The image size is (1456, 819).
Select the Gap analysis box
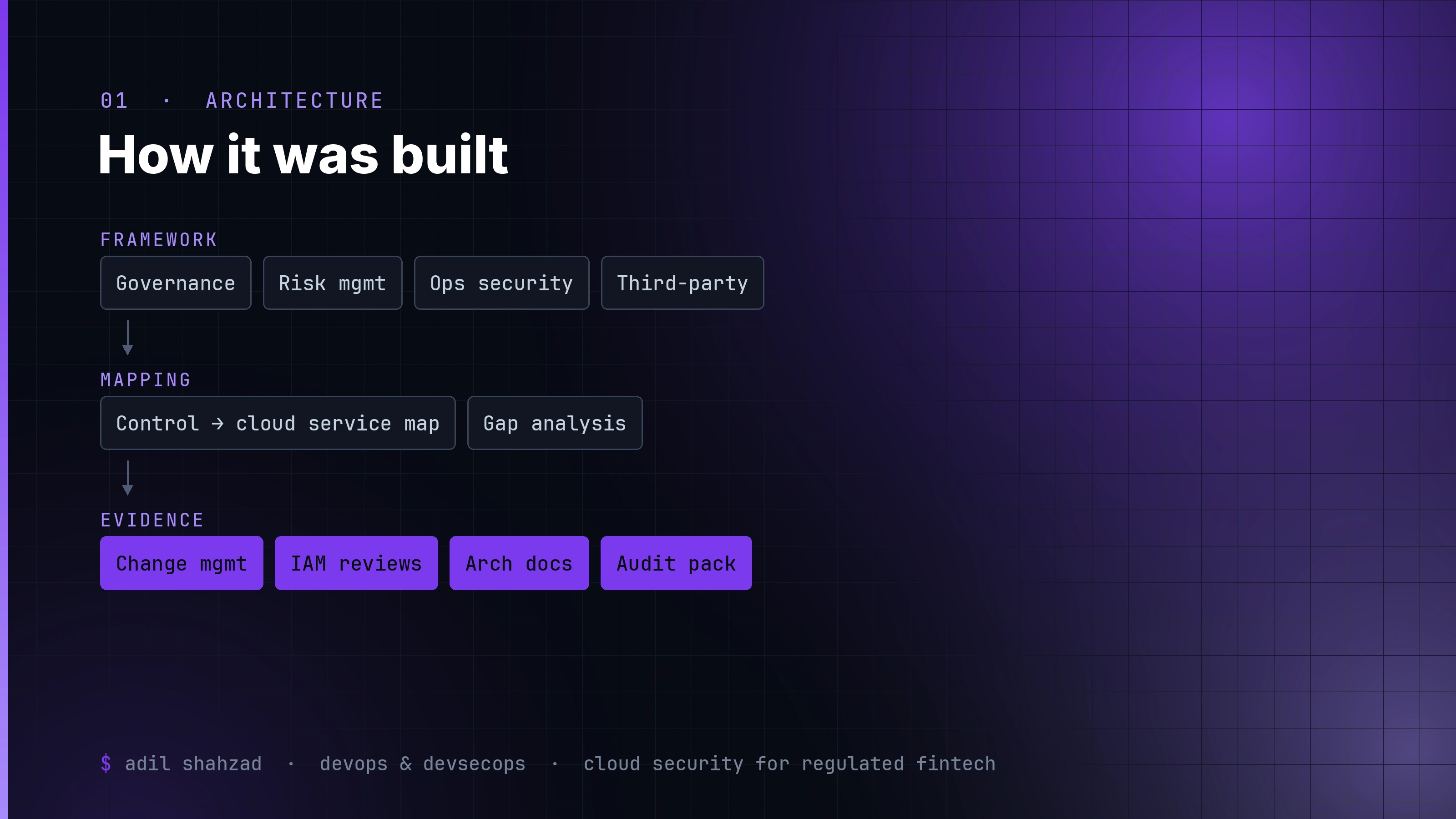coord(555,423)
